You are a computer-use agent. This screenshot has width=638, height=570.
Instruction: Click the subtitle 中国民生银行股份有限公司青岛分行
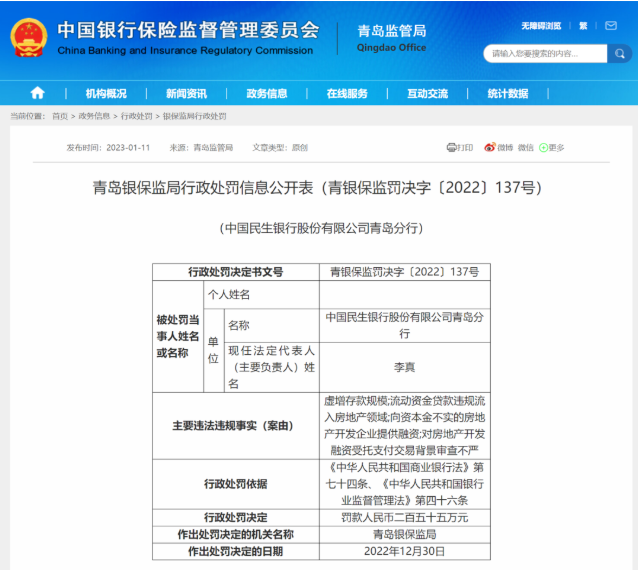pos(321,228)
